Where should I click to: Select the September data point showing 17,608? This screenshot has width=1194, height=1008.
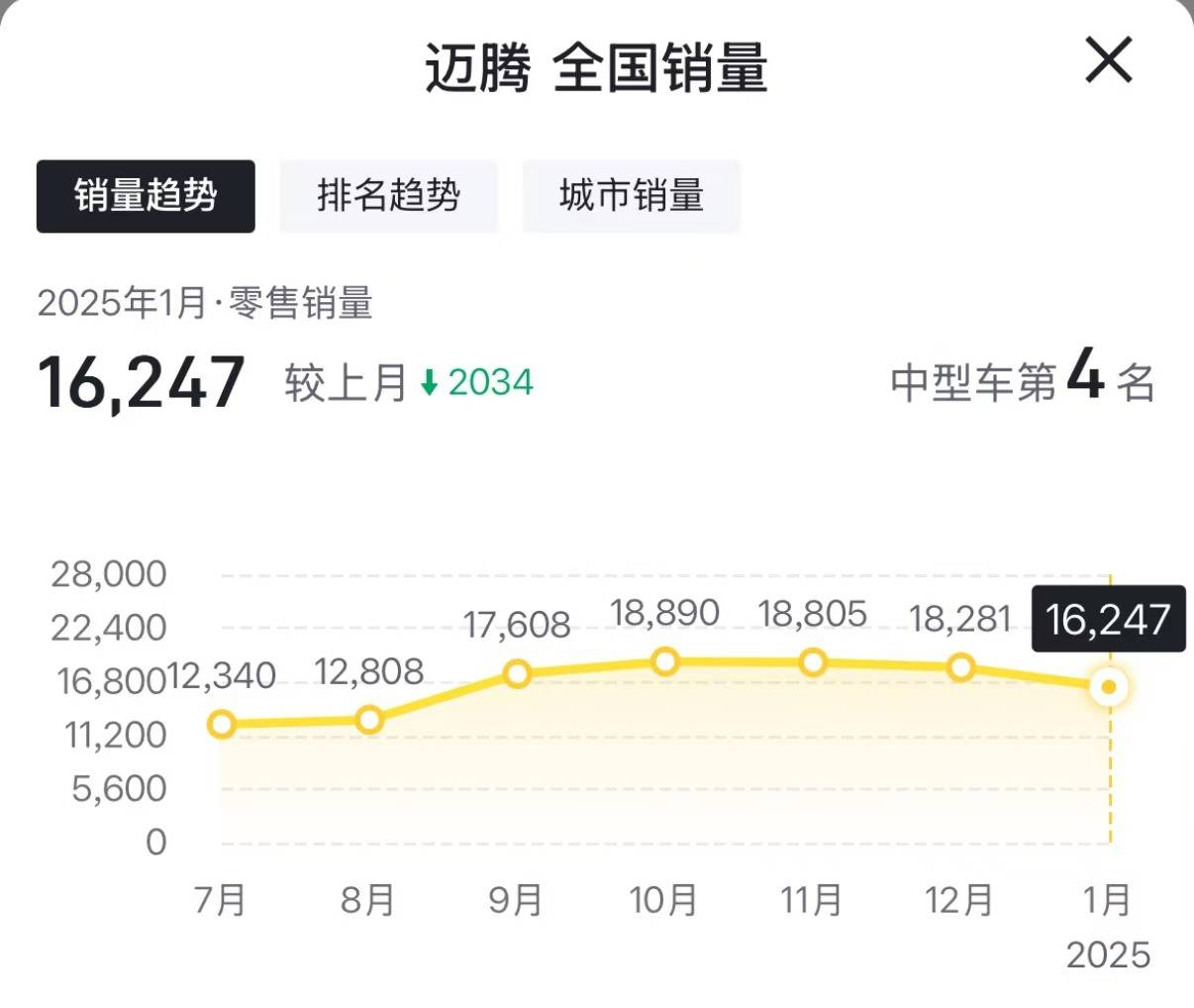point(518,674)
